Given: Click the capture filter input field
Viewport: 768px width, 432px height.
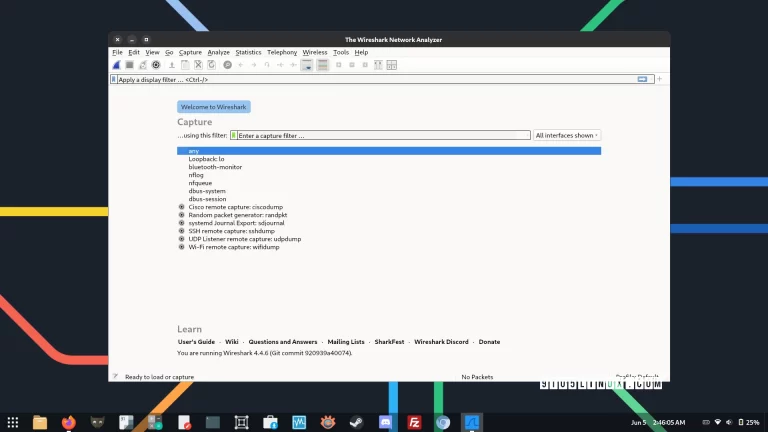Looking at the screenshot, I should tap(380, 135).
